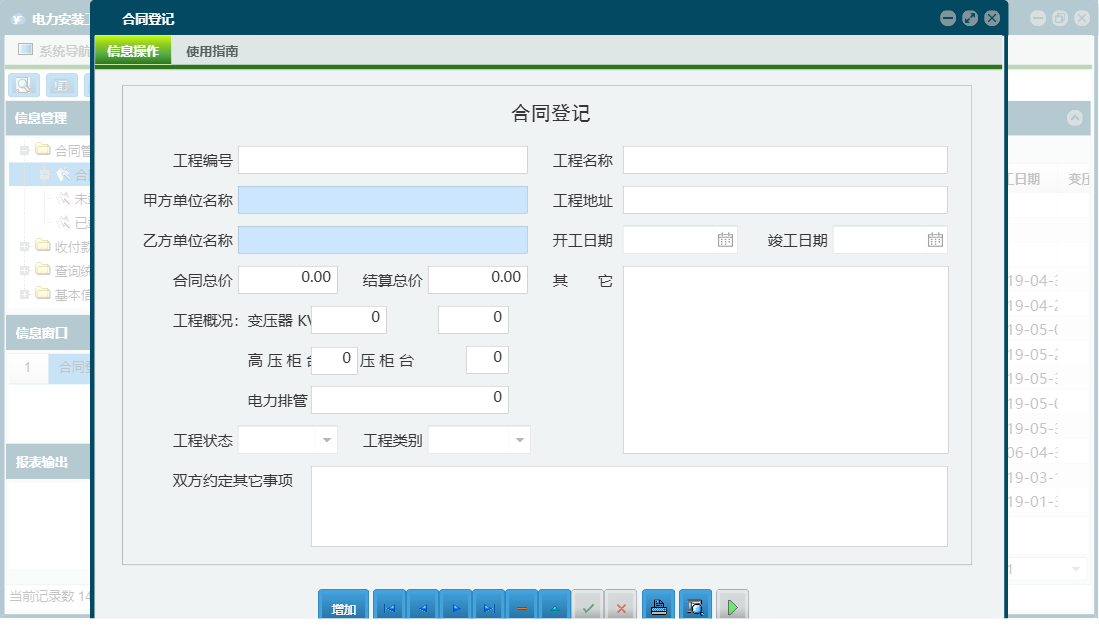
Task: Open the 竣工日期 calendar picker
Action: 932,239
